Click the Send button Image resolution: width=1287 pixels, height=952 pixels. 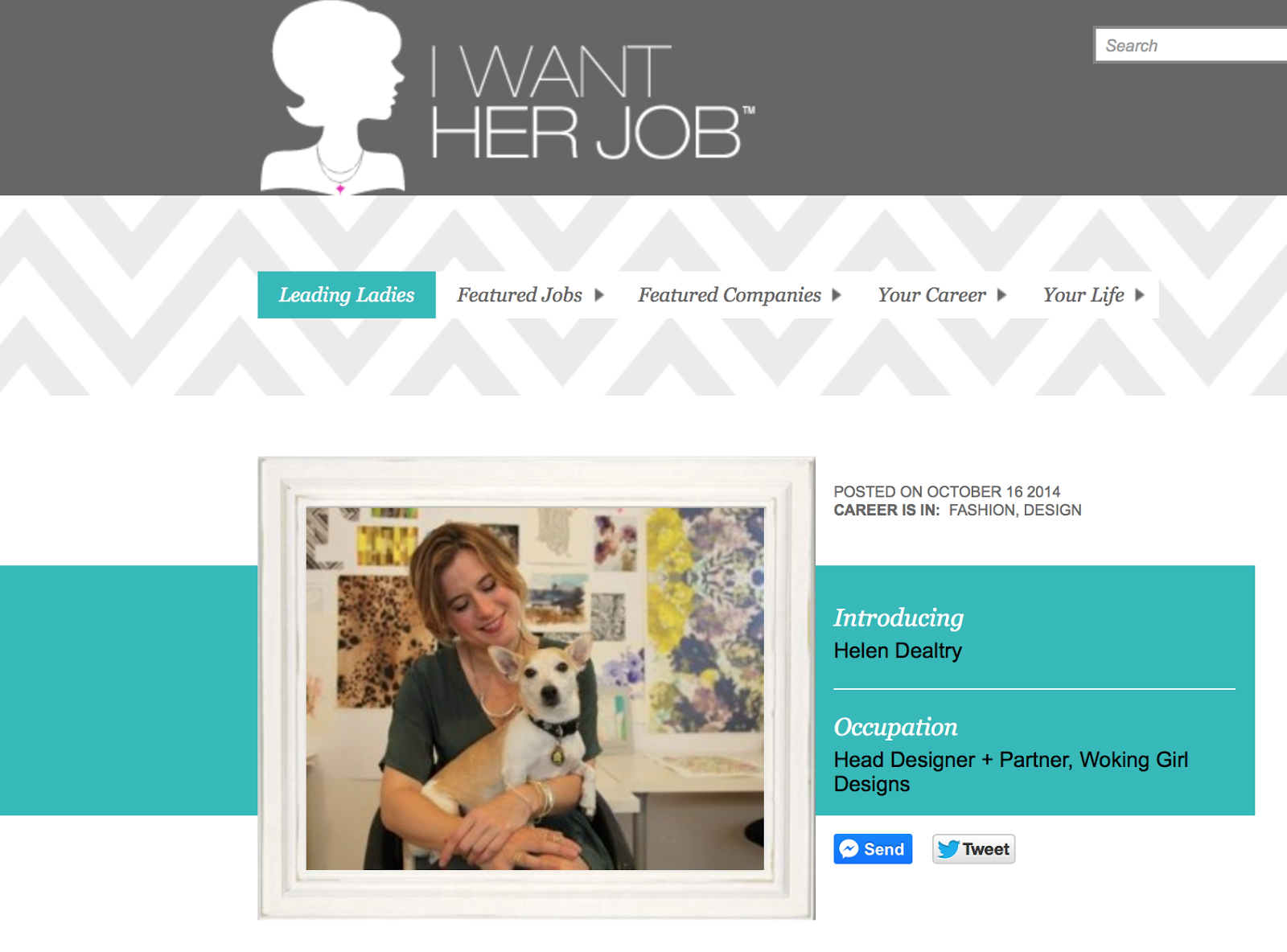pyautogui.click(x=873, y=849)
